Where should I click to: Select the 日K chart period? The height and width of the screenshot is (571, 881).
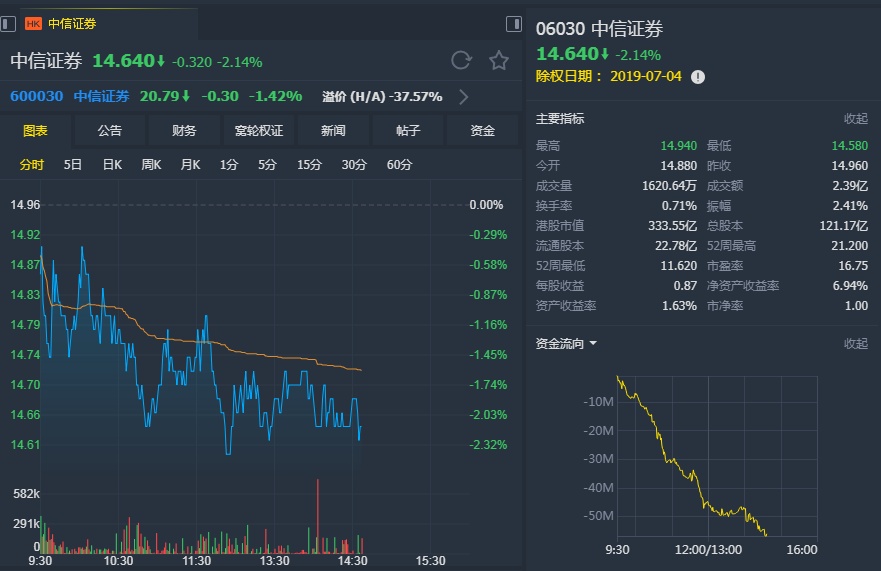(112, 165)
